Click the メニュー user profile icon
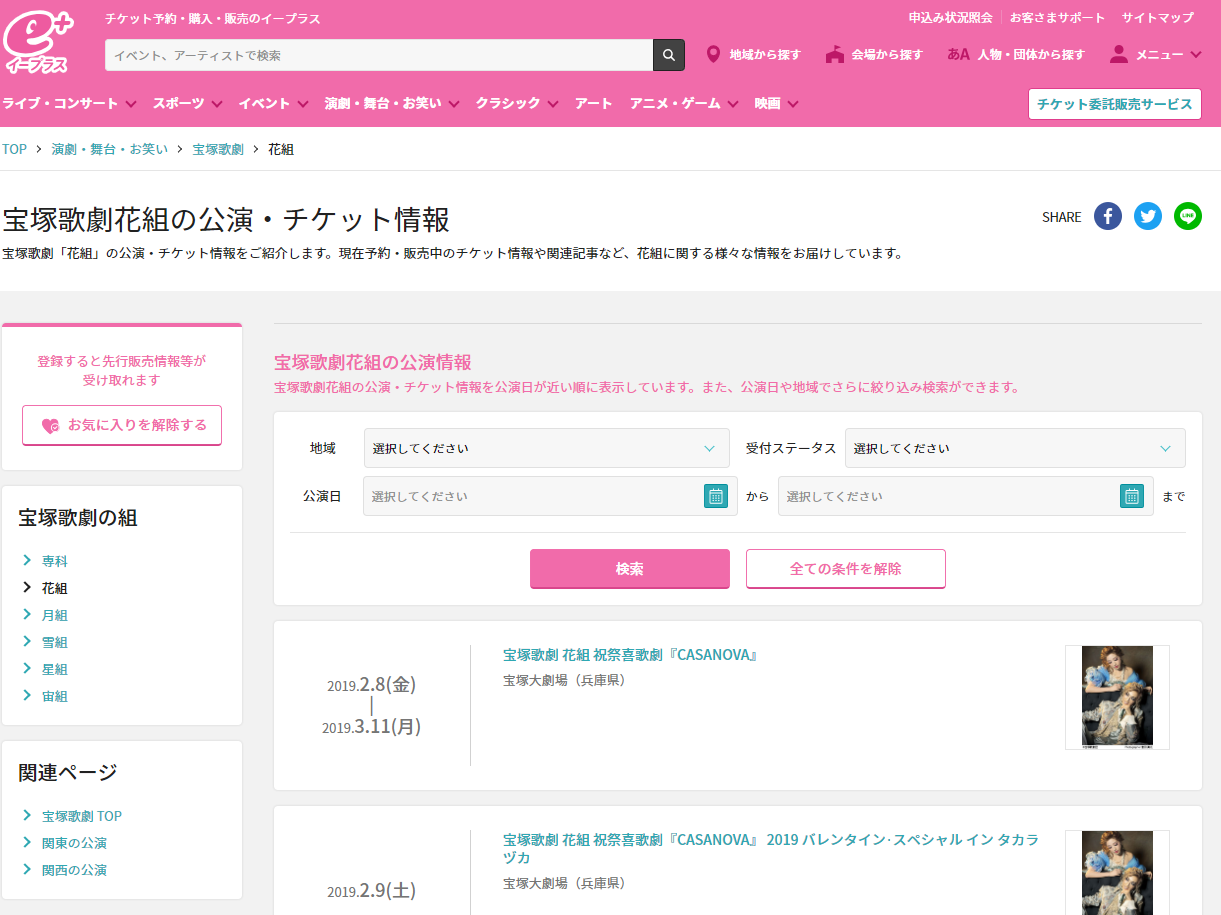1221x915 pixels. (1119, 54)
